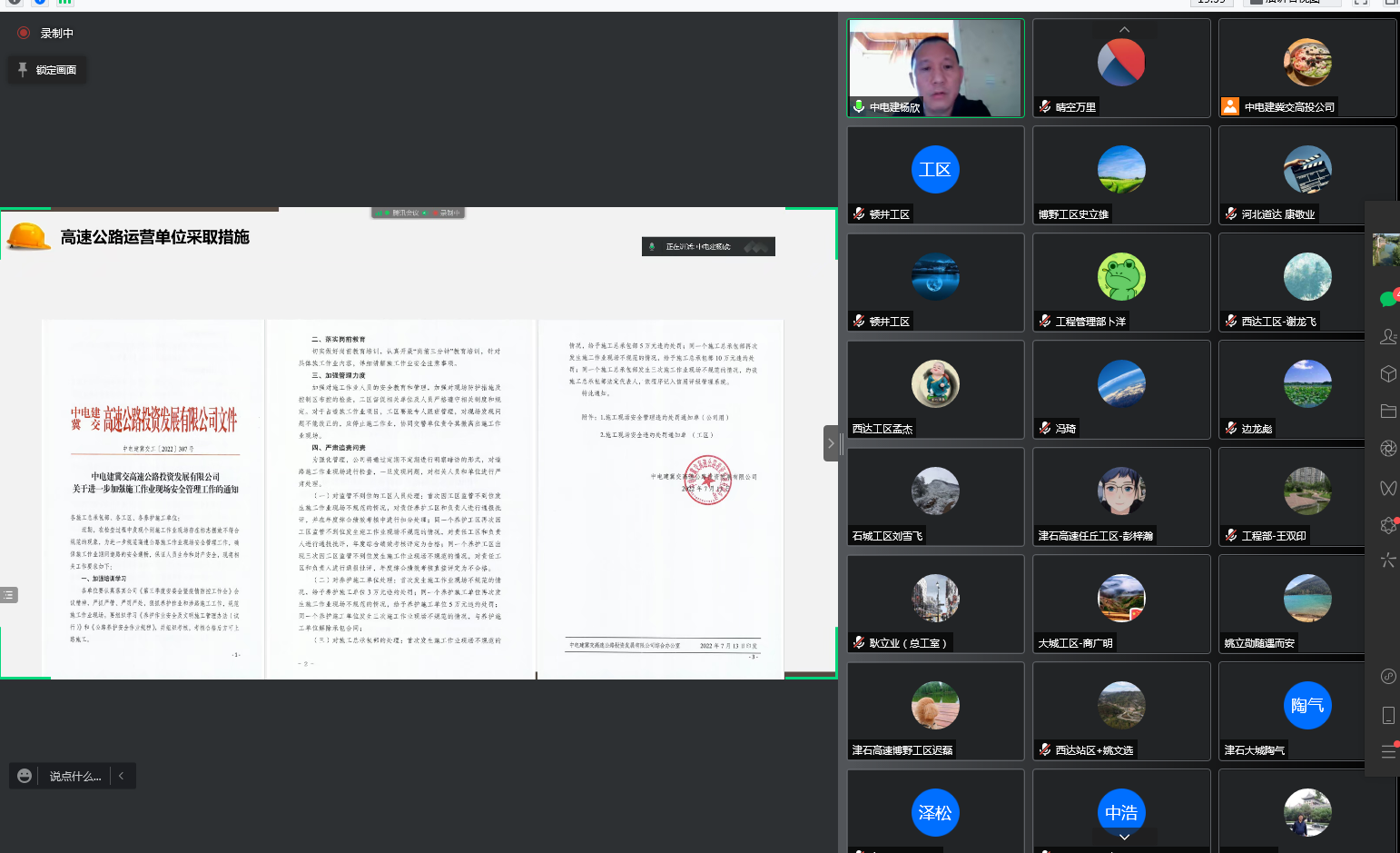The image size is (1400, 853).
Task: Open the camera shutter icon in sidebar
Action: [x=1387, y=448]
